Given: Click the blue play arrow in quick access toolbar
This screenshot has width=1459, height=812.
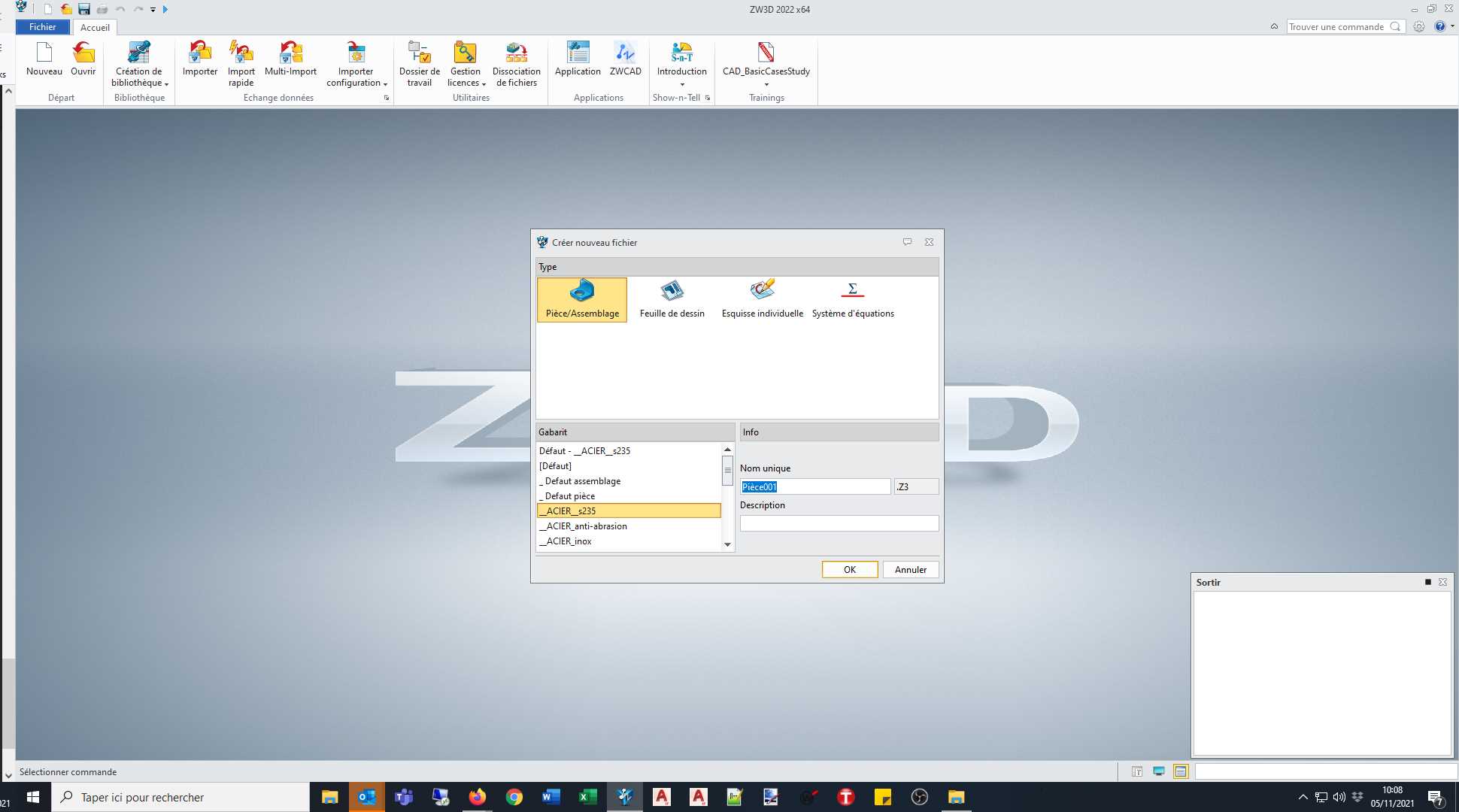Looking at the screenshot, I should point(165,9).
